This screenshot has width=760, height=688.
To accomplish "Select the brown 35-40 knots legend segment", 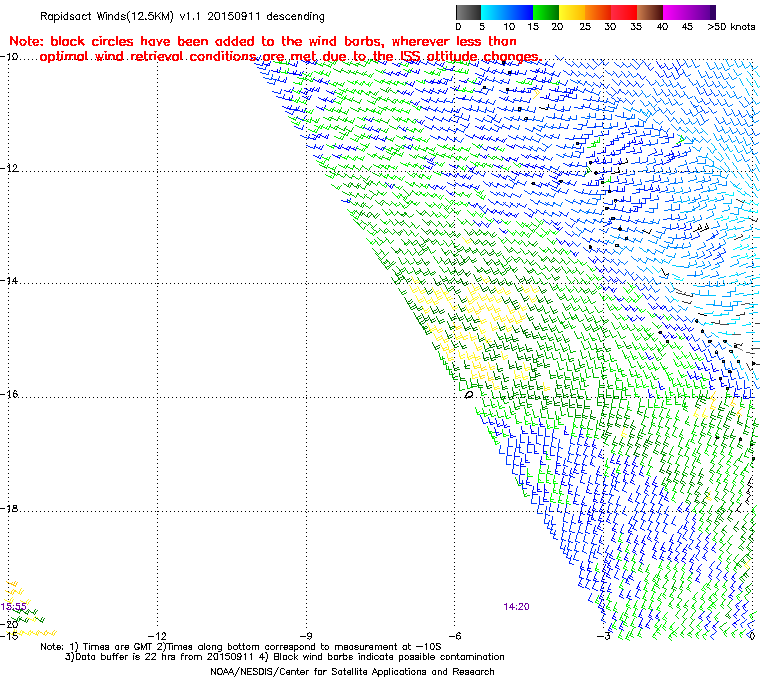I will [650, 12].
